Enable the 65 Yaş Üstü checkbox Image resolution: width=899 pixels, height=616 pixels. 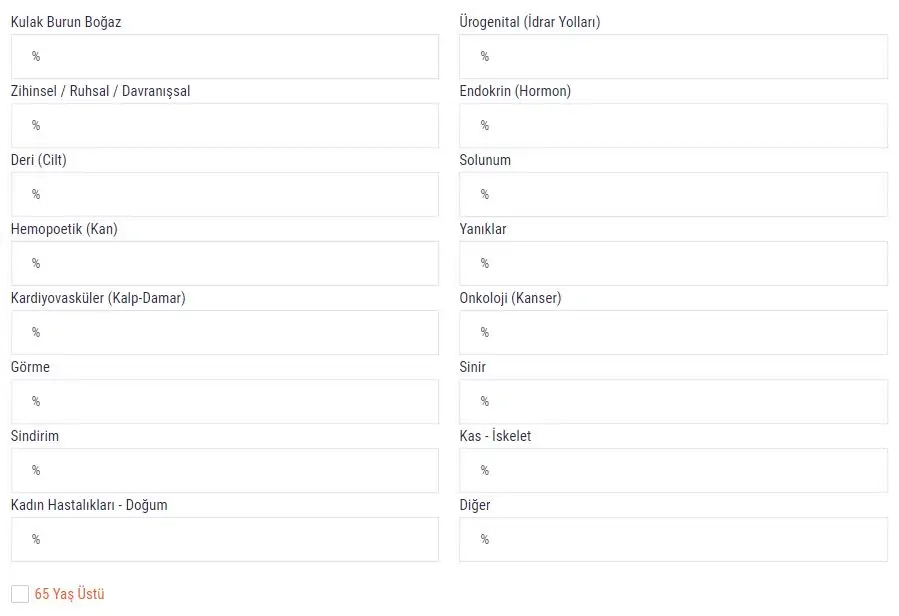tap(20, 593)
